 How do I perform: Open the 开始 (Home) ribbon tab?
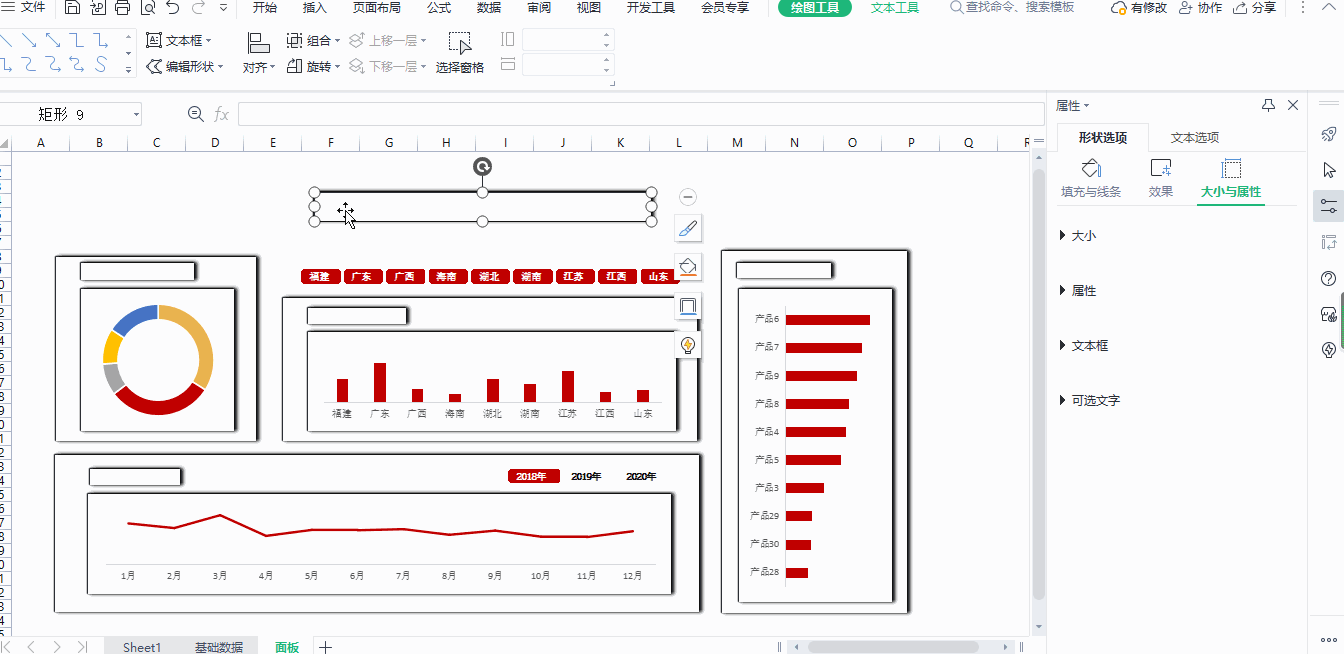[x=265, y=8]
